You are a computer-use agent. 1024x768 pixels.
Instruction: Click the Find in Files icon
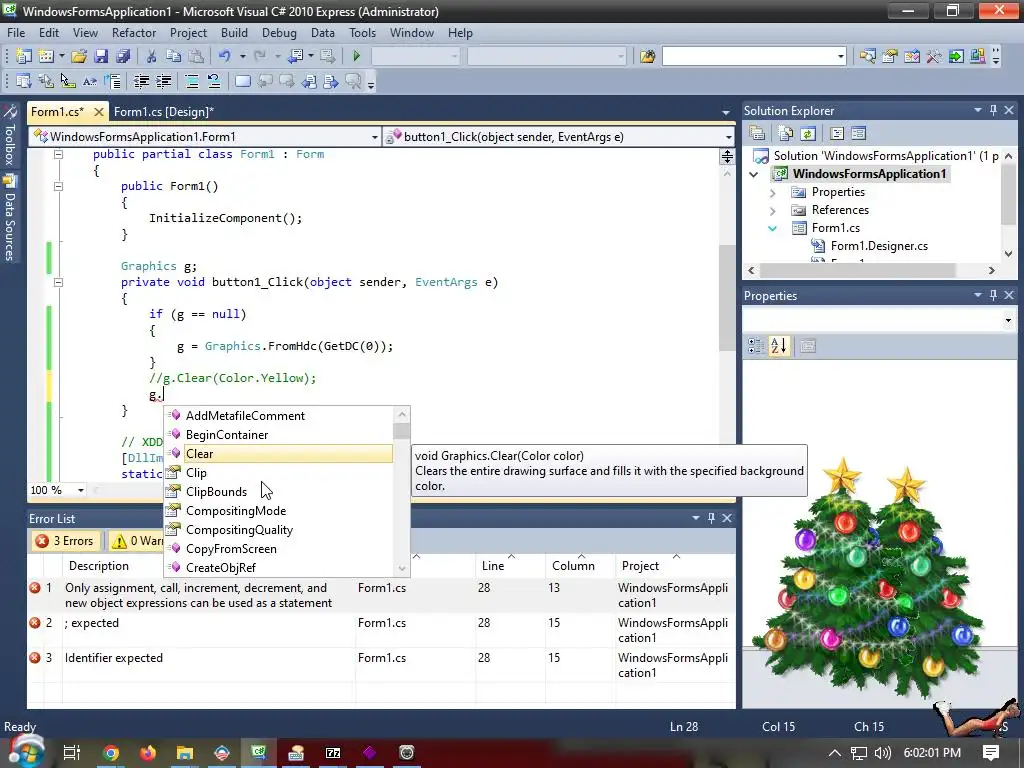[x=647, y=56]
